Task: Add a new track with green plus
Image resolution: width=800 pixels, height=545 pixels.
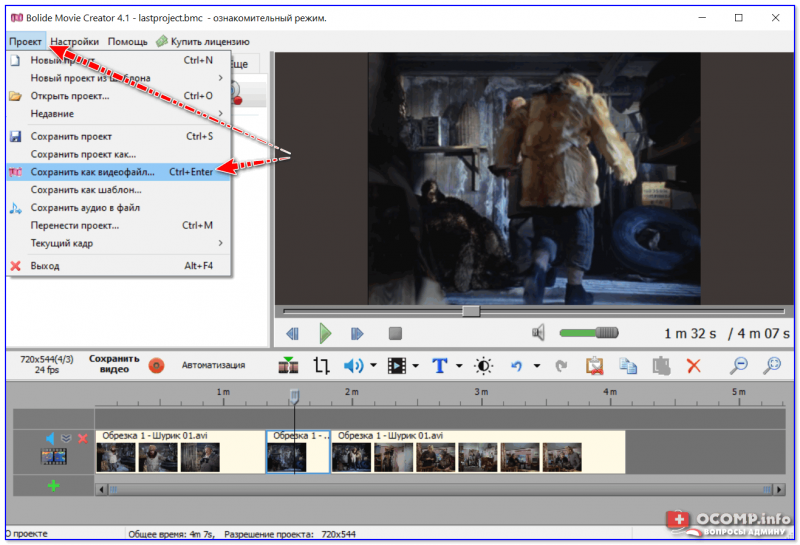Action: click(53, 486)
